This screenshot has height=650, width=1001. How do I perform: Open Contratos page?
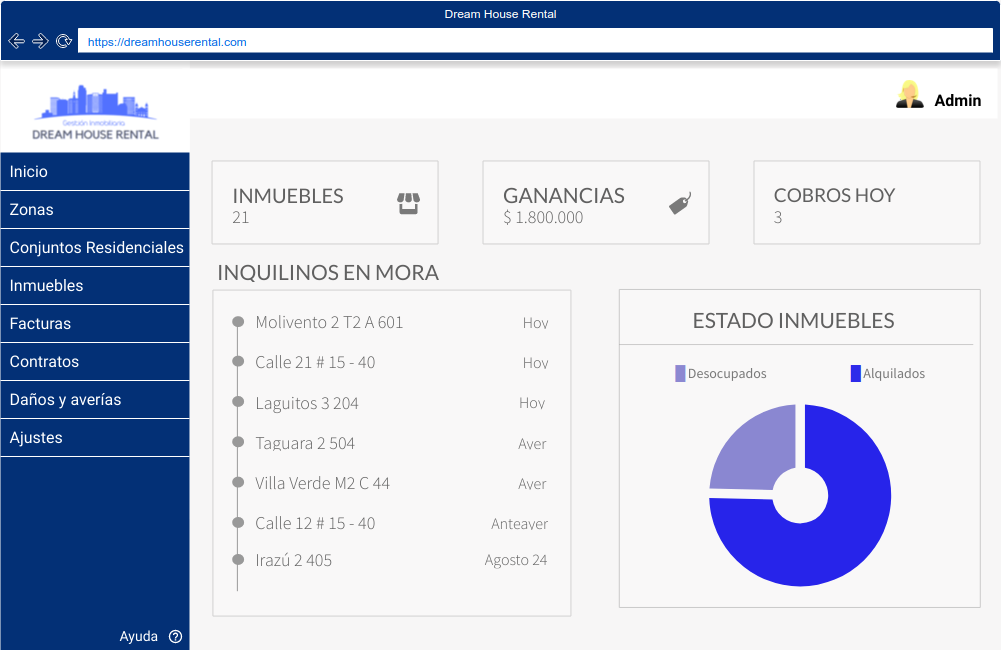(95, 362)
